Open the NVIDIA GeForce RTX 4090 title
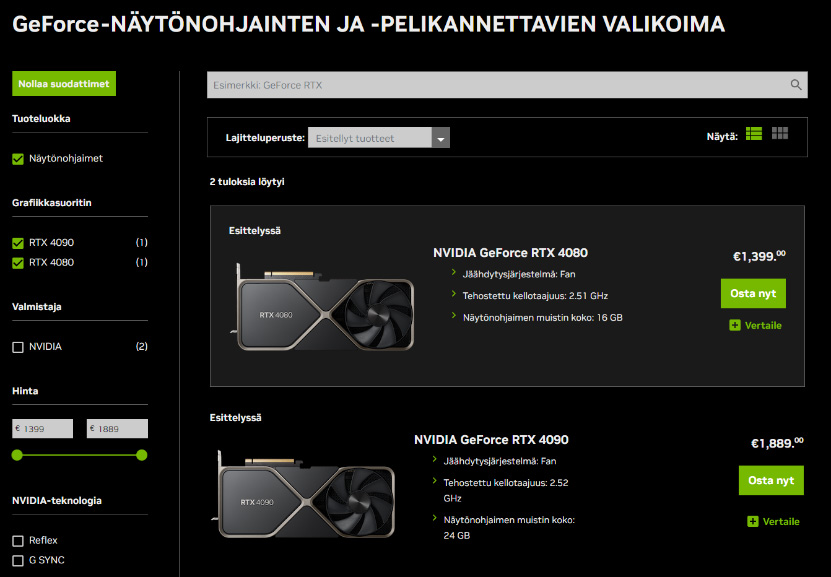This screenshot has width=831, height=577. coord(491,440)
